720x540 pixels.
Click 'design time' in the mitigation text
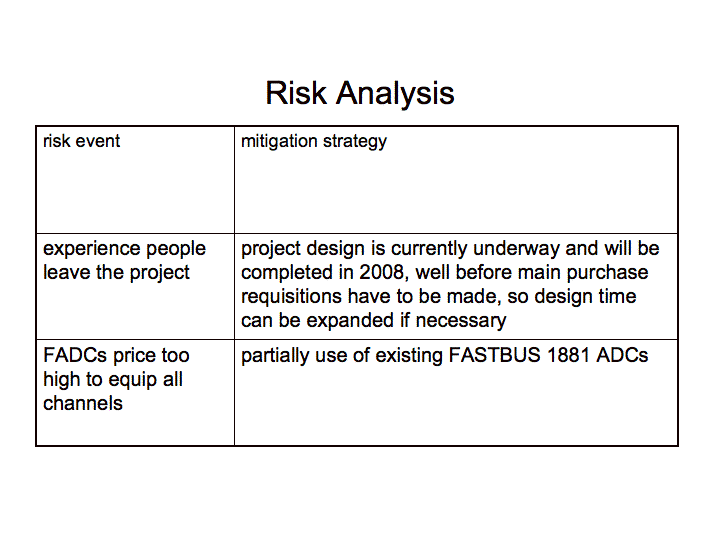pyautogui.click(x=585, y=297)
